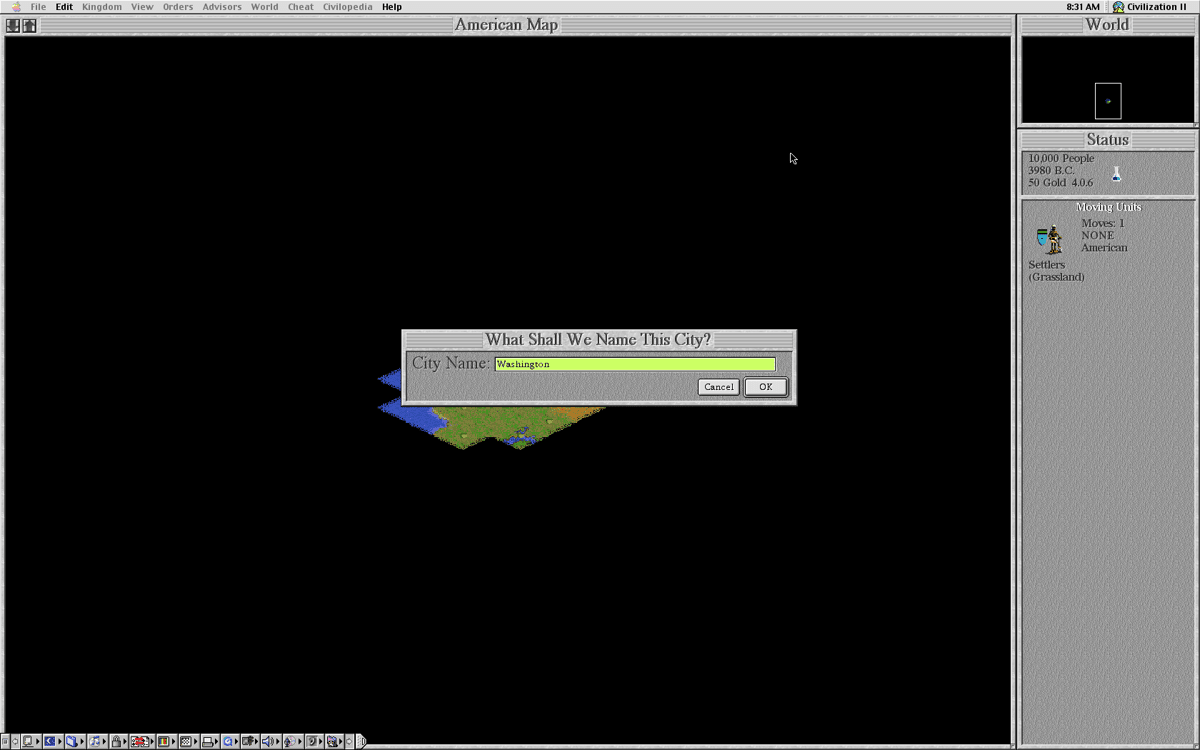Open the File menu
Viewport: 1200px width, 750px height.
pos(38,7)
